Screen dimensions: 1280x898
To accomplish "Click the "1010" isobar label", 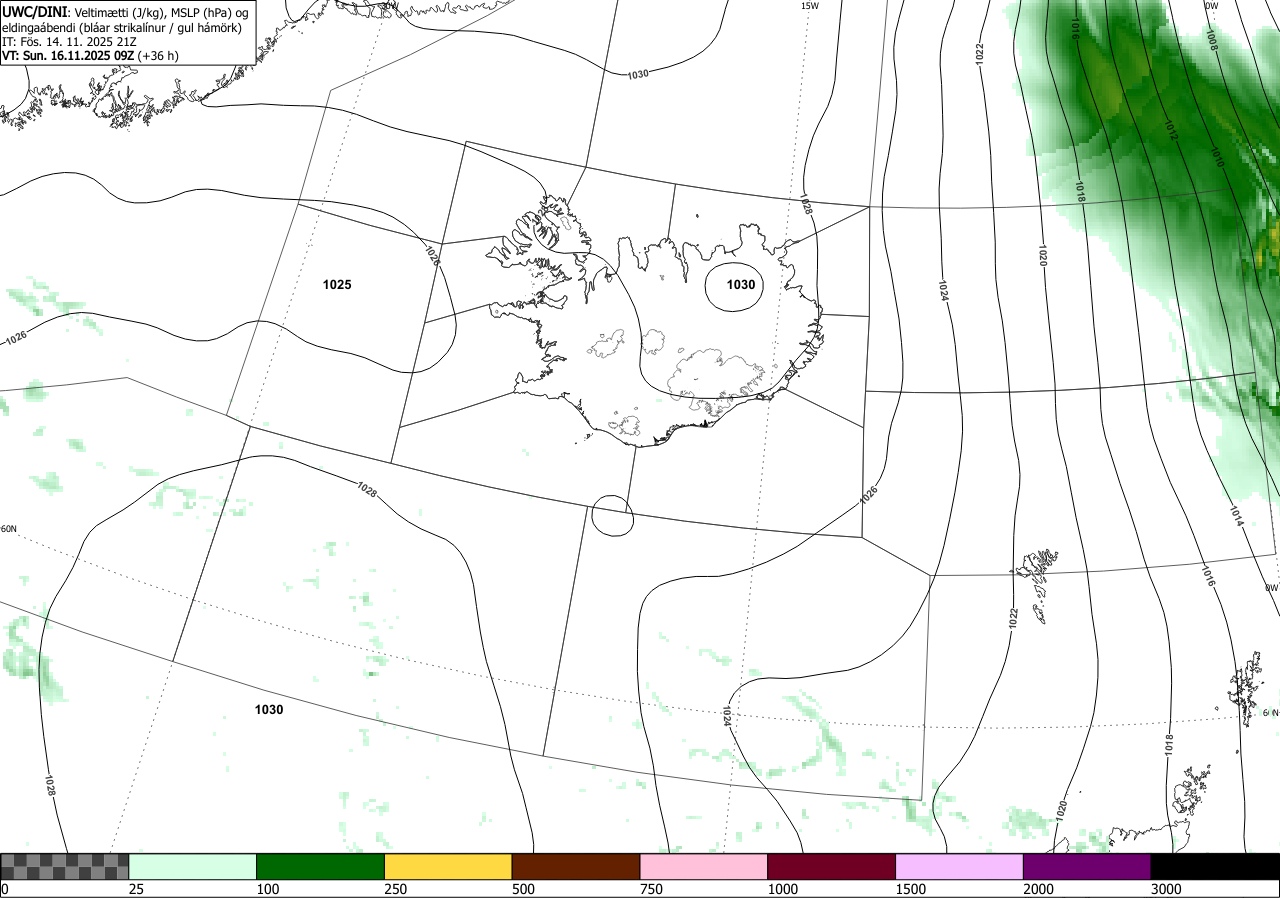I will pos(1216,156).
